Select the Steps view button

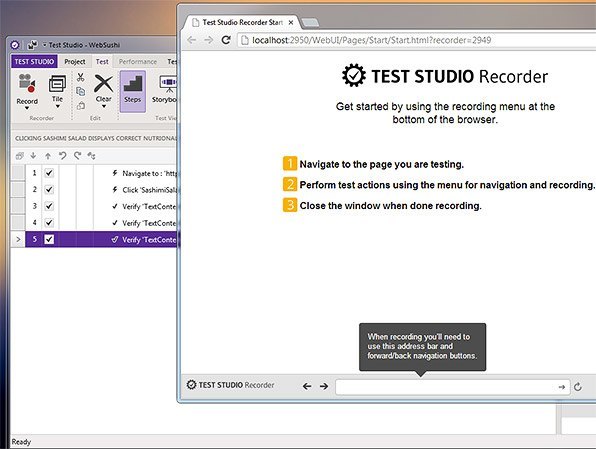(x=133, y=91)
